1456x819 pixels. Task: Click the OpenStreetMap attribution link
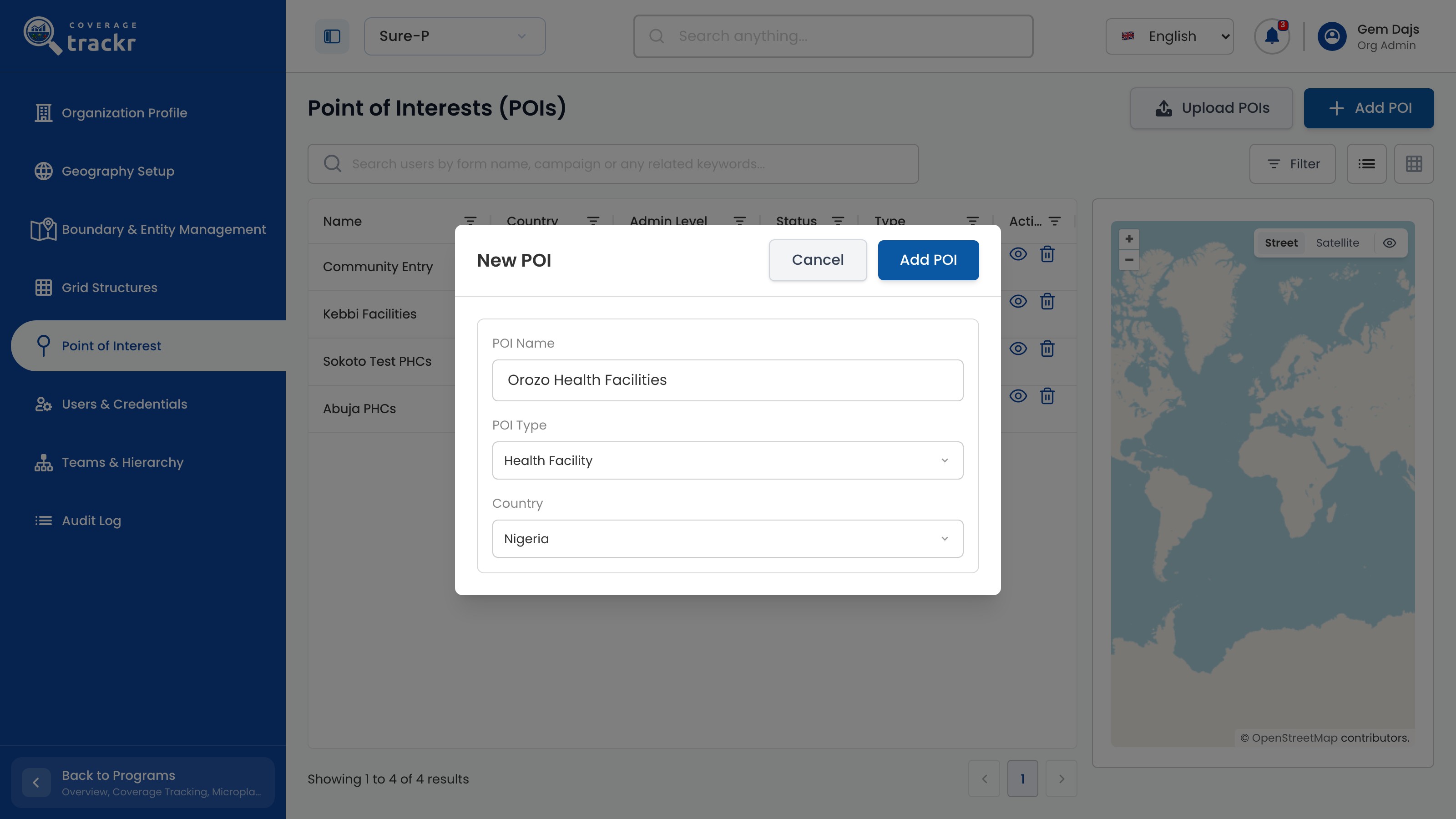click(1294, 738)
